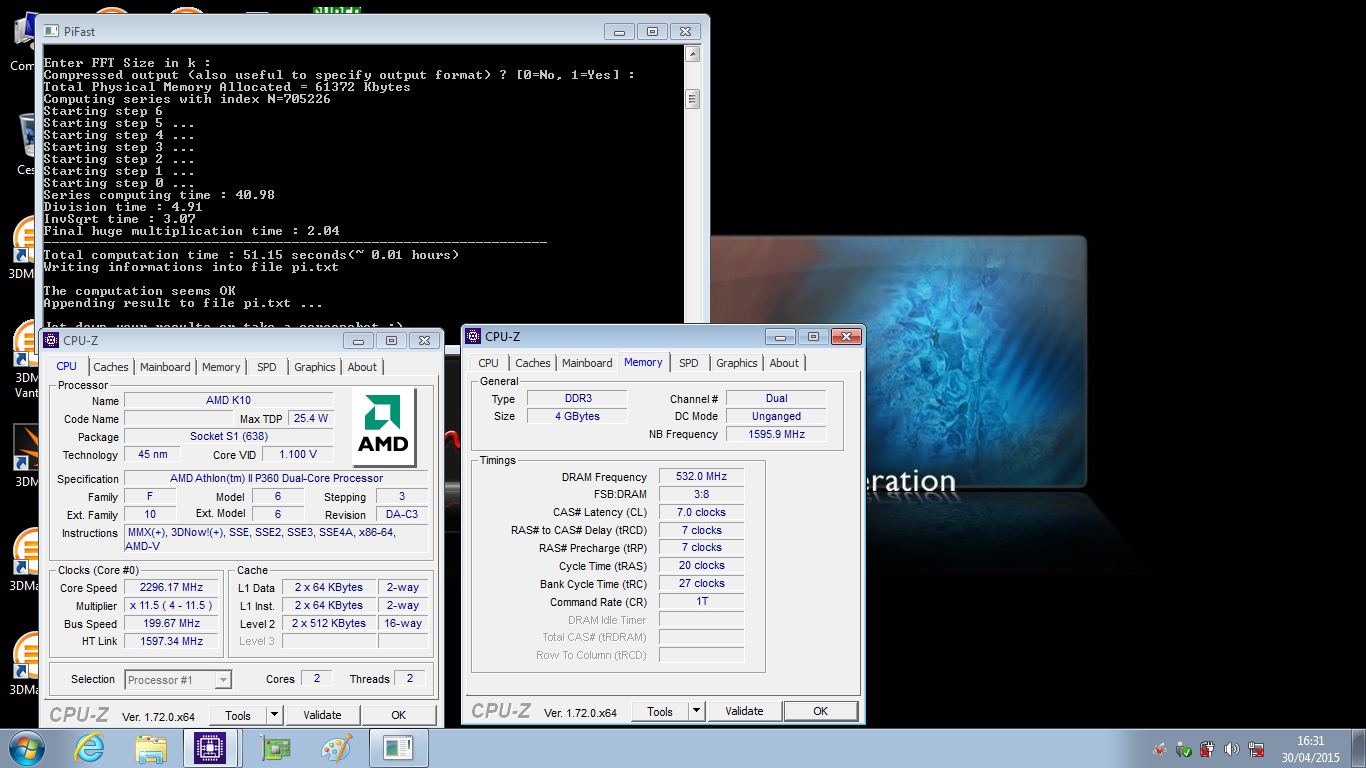The width and height of the screenshot is (1366, 768).
Task: Open About tab in the CPU window
Action: click(x=362, y=367)
